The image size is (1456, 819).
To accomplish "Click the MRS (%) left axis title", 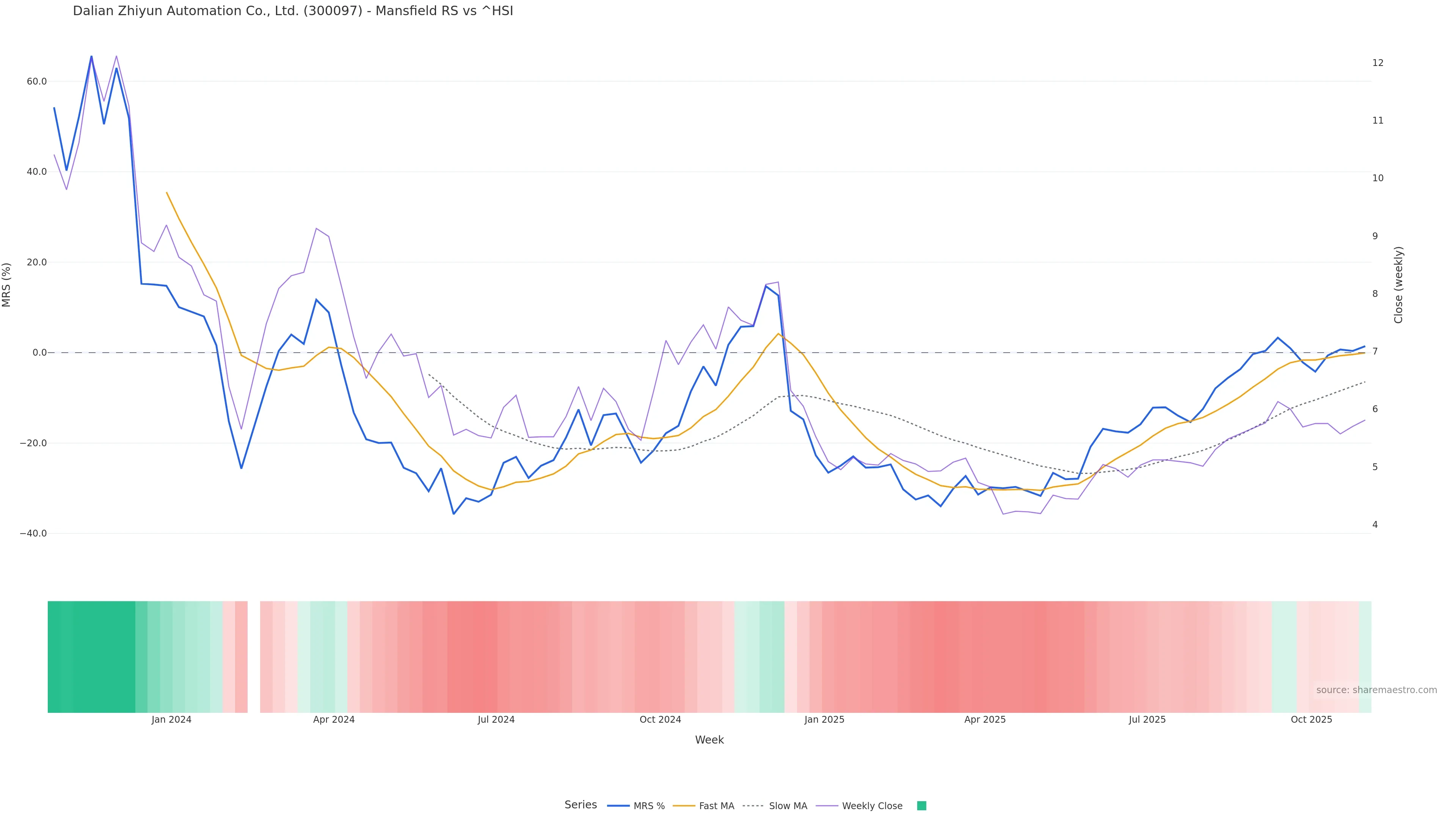I will point(7,285).
